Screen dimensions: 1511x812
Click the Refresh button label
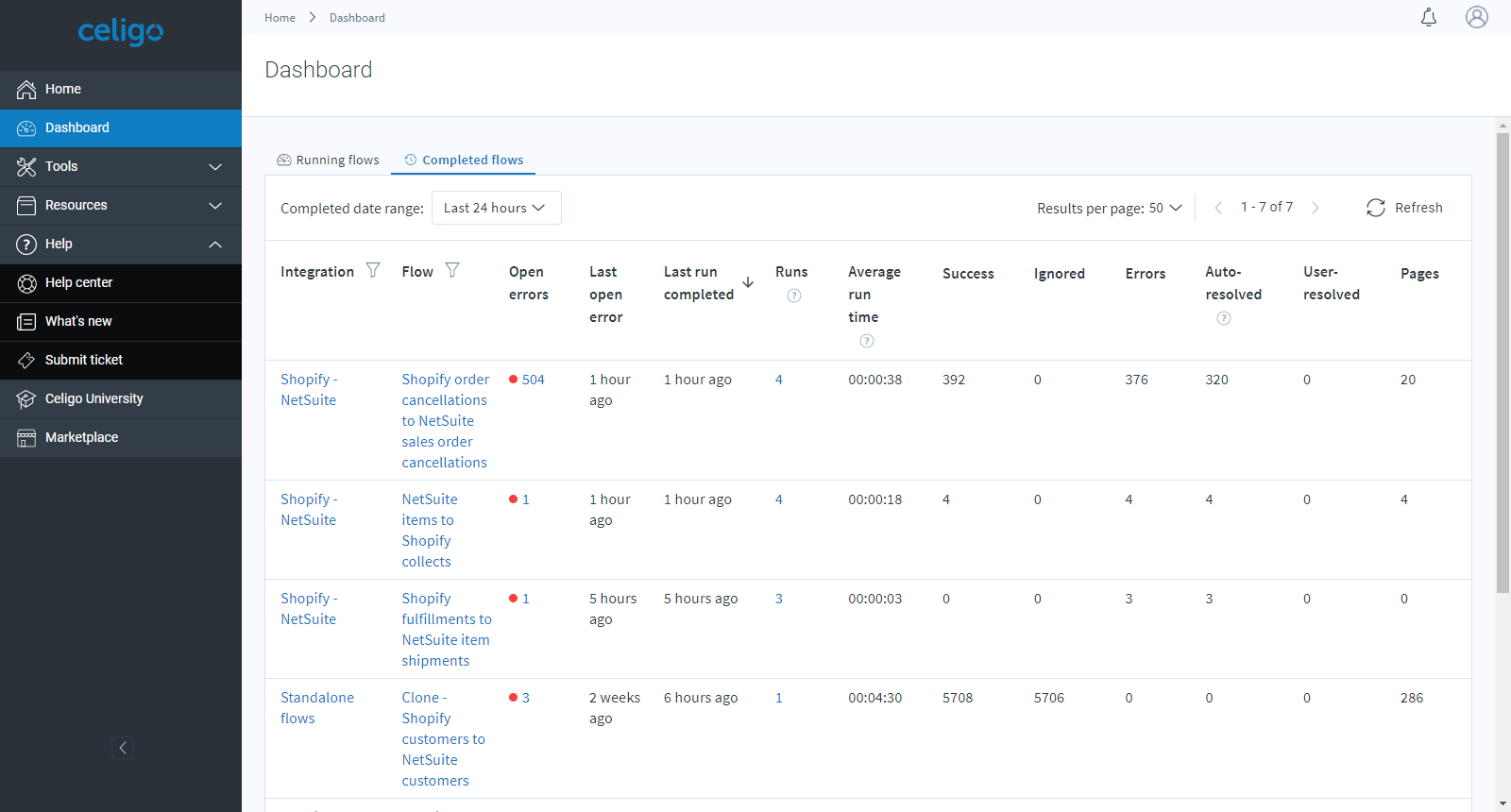coord(1418,208)
